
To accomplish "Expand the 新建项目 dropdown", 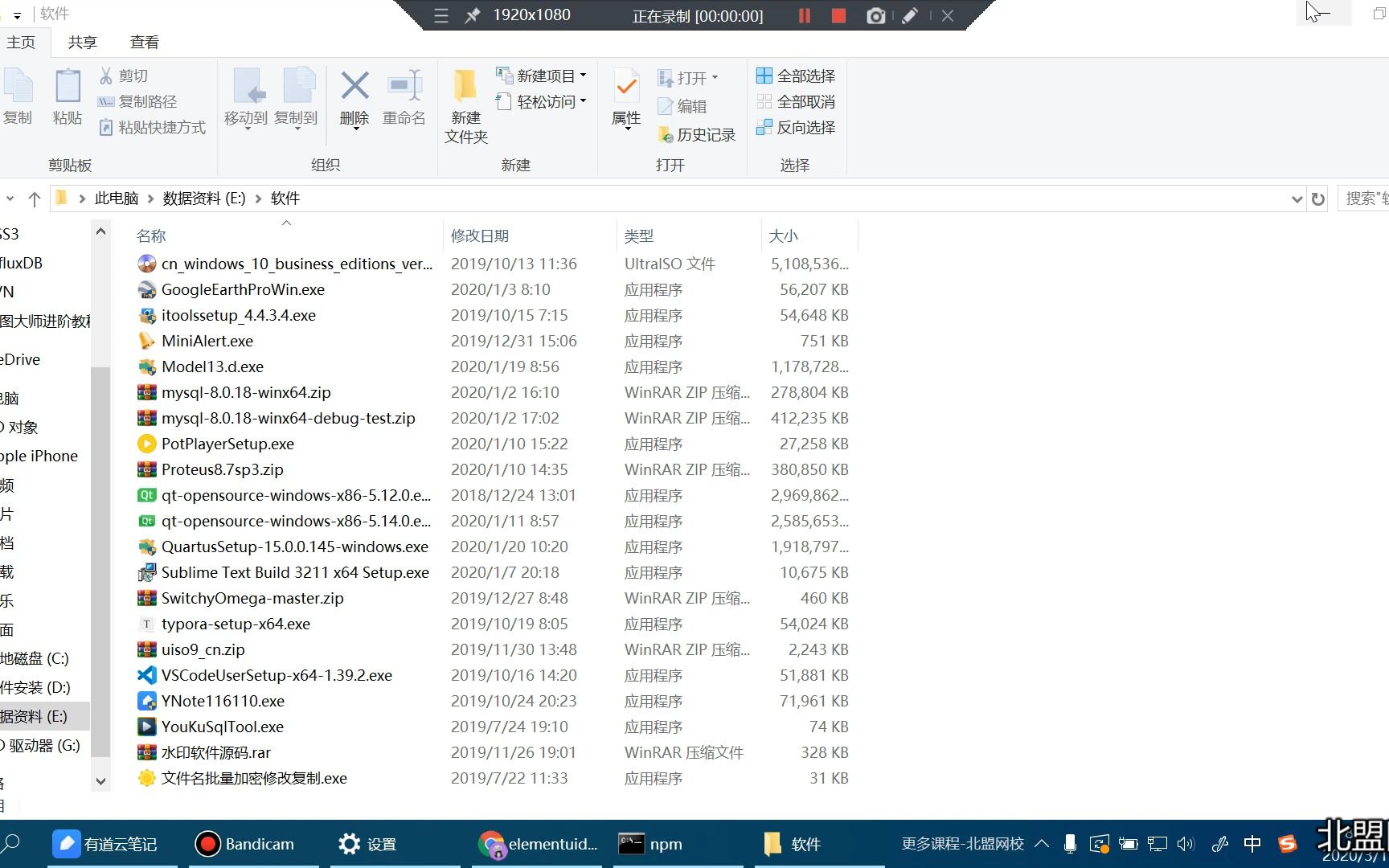I will point(584,75).
